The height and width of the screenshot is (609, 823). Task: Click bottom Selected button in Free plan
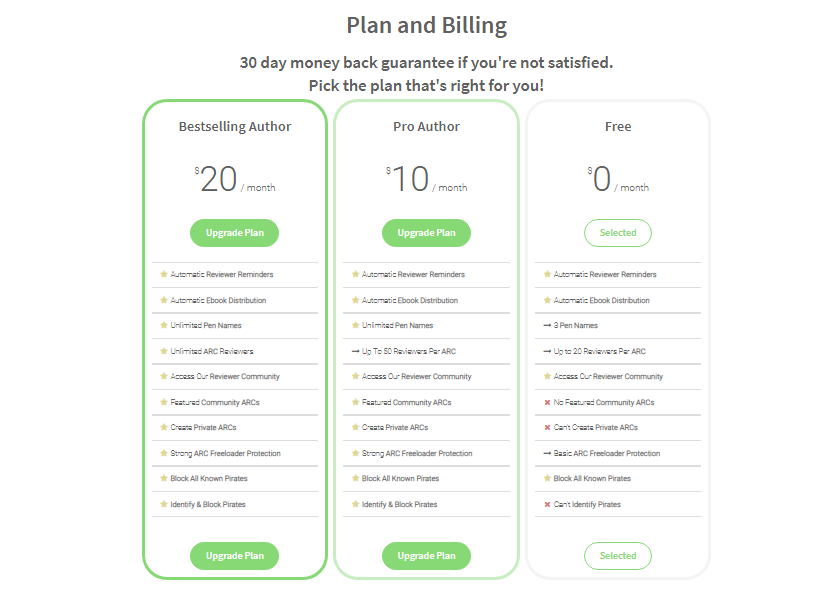618,556
